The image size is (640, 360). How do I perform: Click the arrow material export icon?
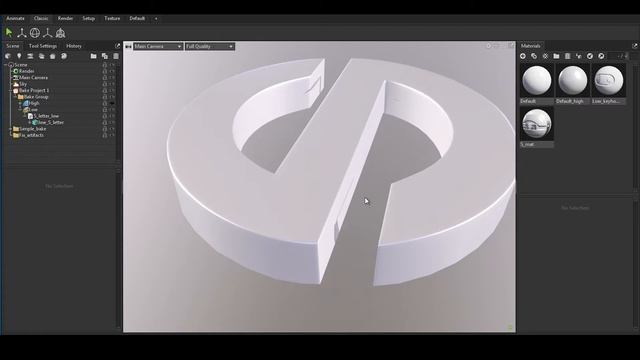point(601,56)
